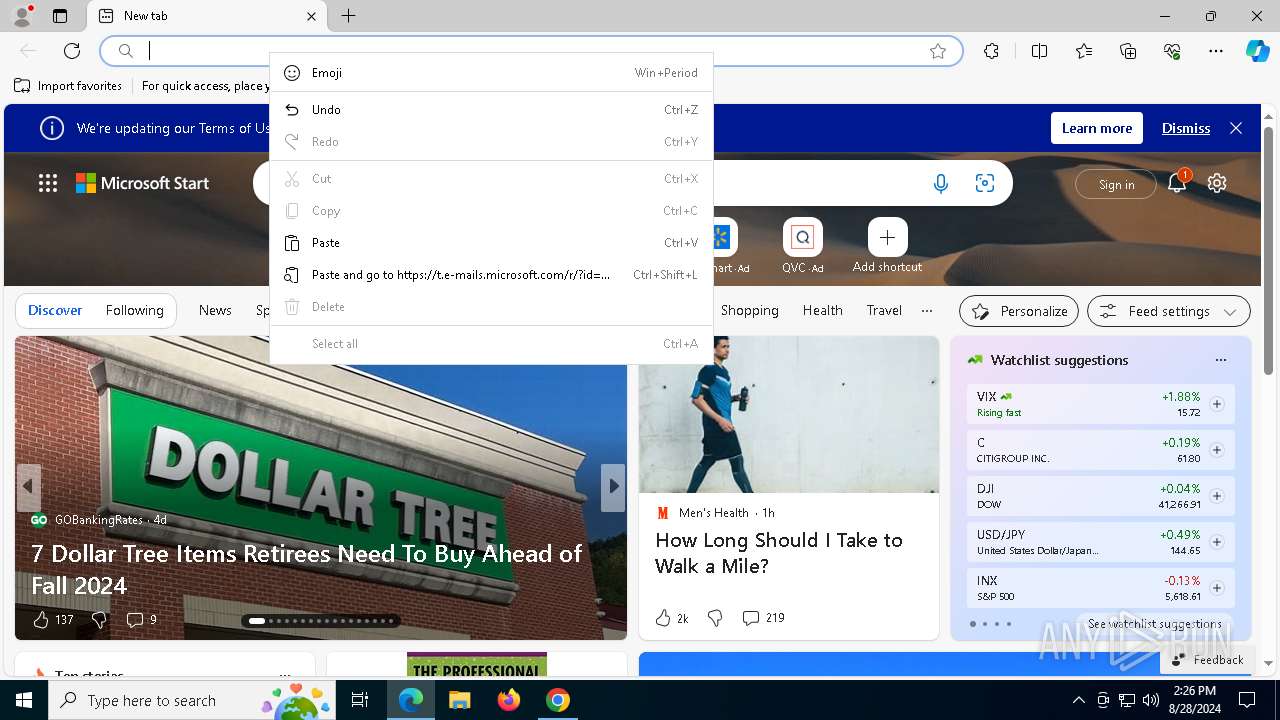Open the Collections icon
The height and width of the screenshot is (720, 1280).
coord(1128,51)
